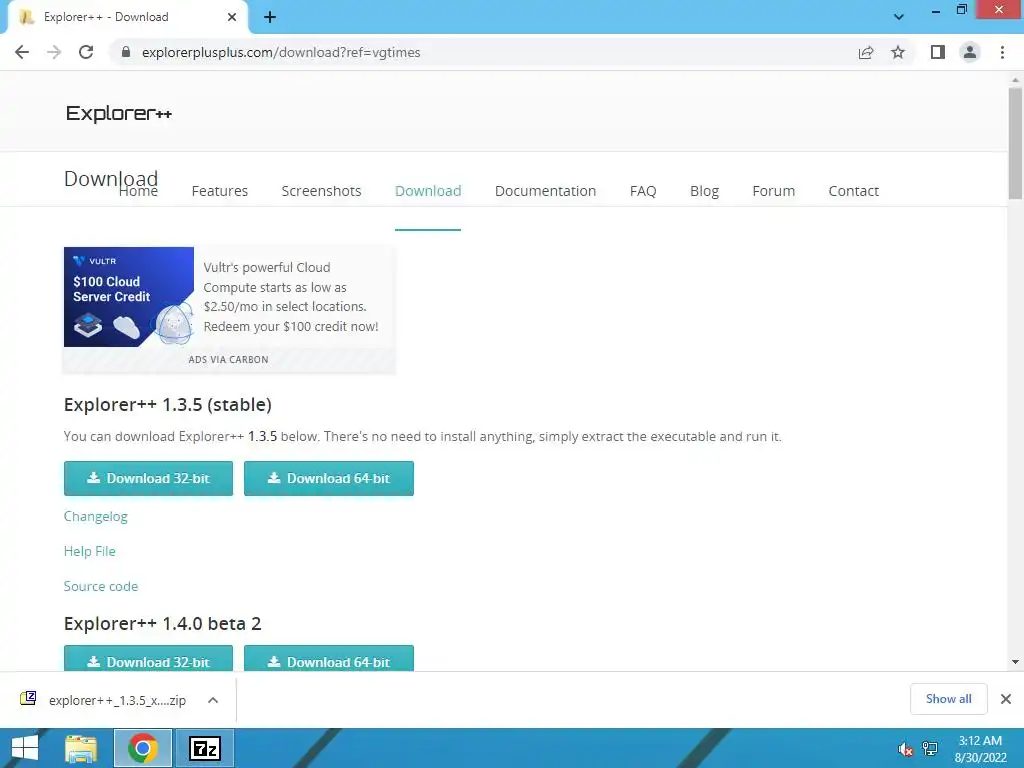Open the Screenshots menu item
The width and height of the screenshot is (1024, 768).
321,191
